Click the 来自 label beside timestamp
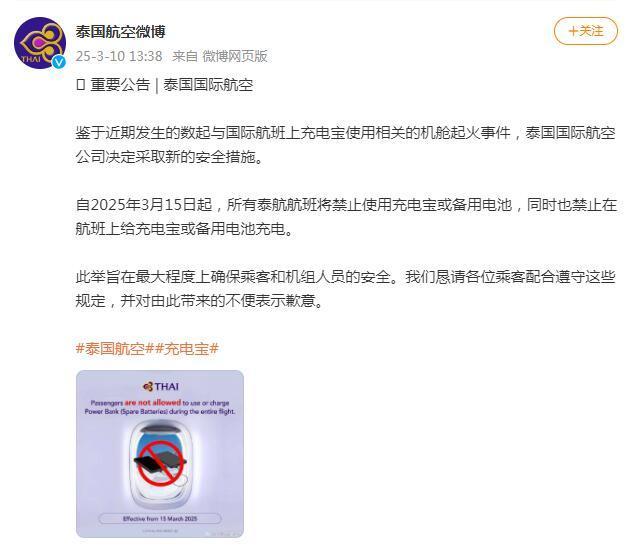The width and height of the screenshot is (634, 546). coord(185,56)
